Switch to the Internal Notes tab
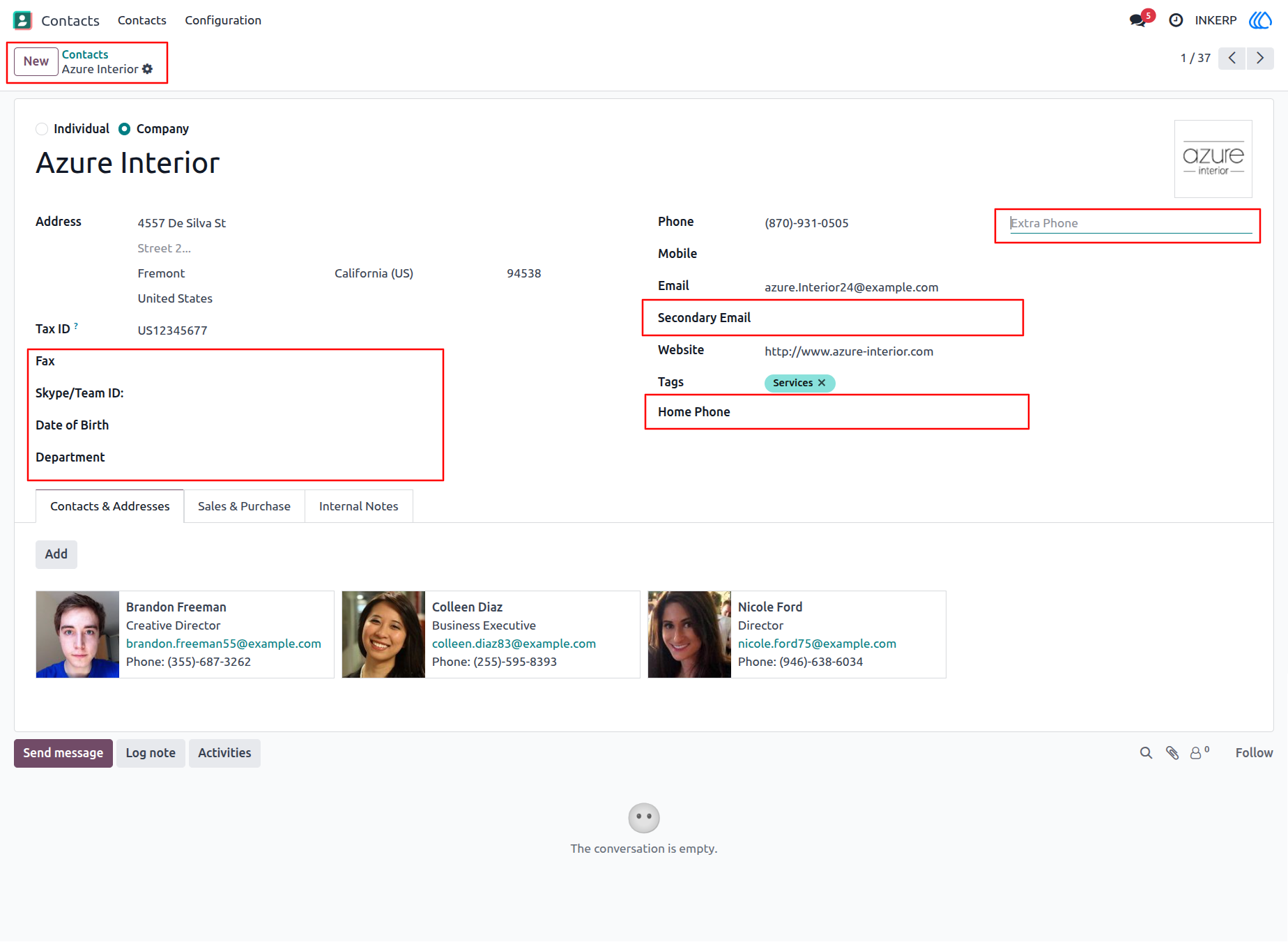This screenshot has height=942, width=1288. coord(358,506)
